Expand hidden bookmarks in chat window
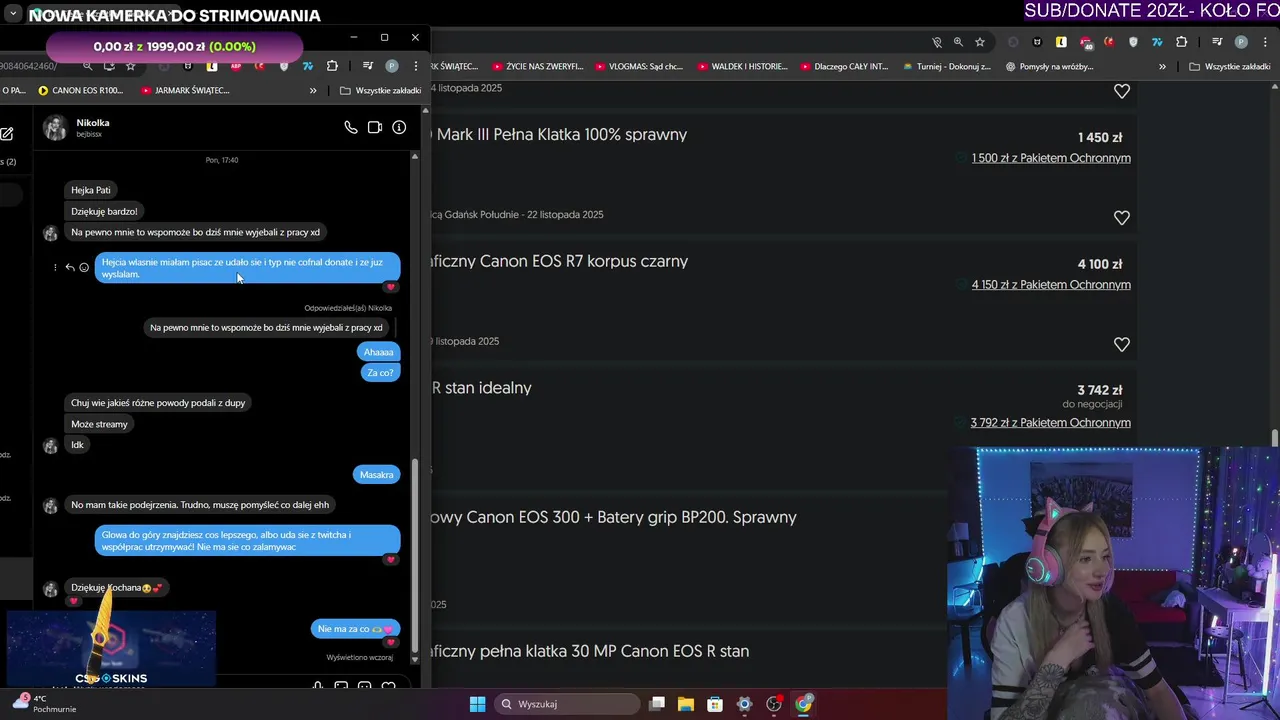Viewport: 1280px width, 720px height. point(313,90)
